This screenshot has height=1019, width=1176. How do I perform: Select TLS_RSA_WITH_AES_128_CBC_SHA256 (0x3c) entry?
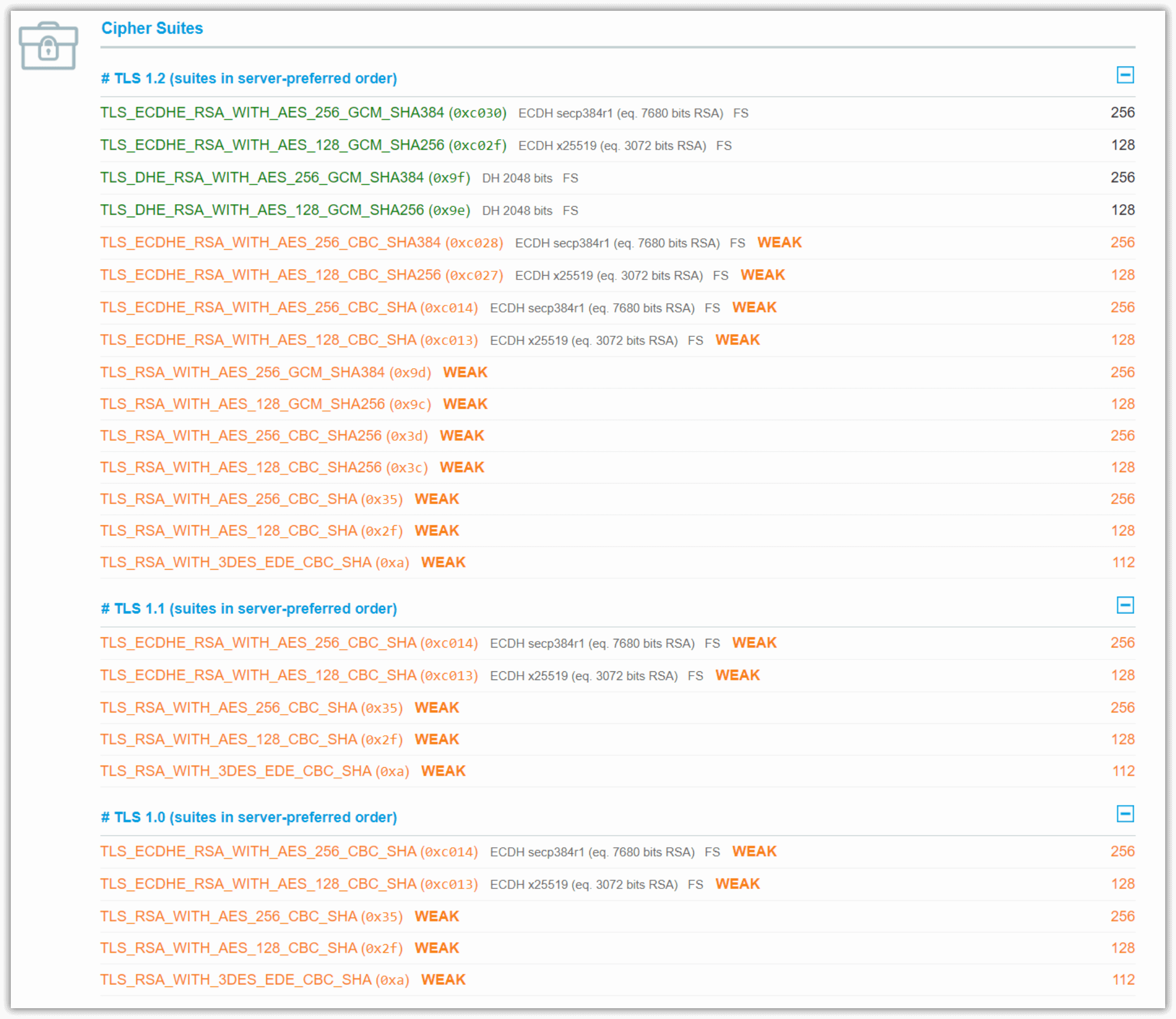point(264,467)
